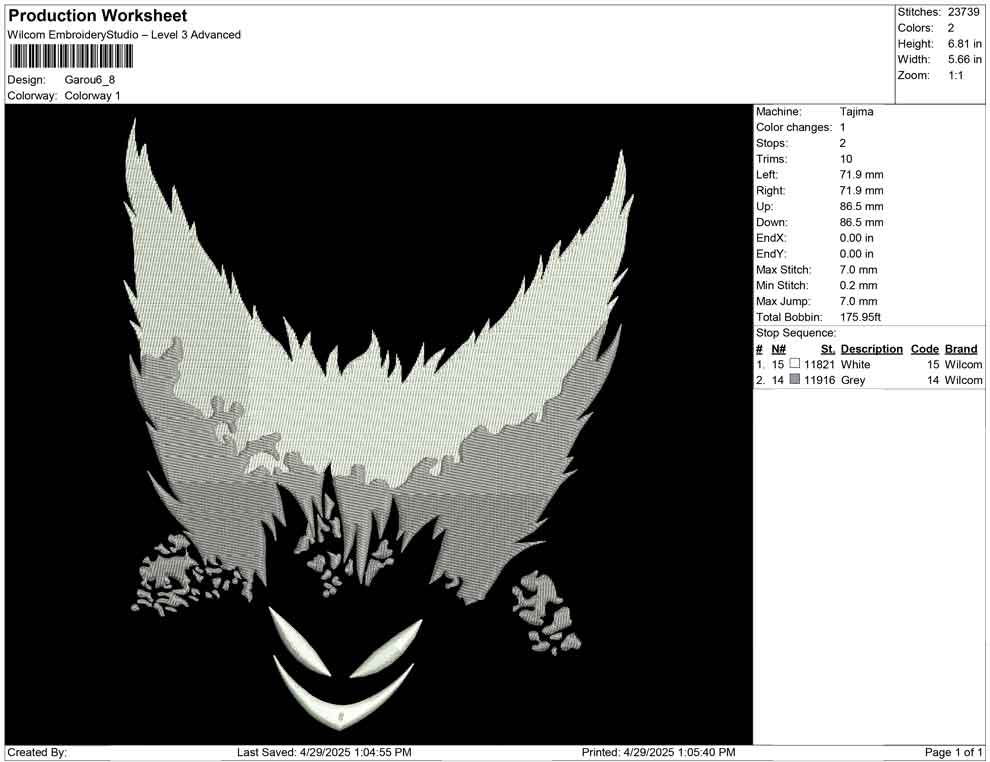Image resolution: width=990 pixels, height=762 pixels.
Task: Click the Wilcom EmbroideryStudio subtitle
Action: point(124,35)
